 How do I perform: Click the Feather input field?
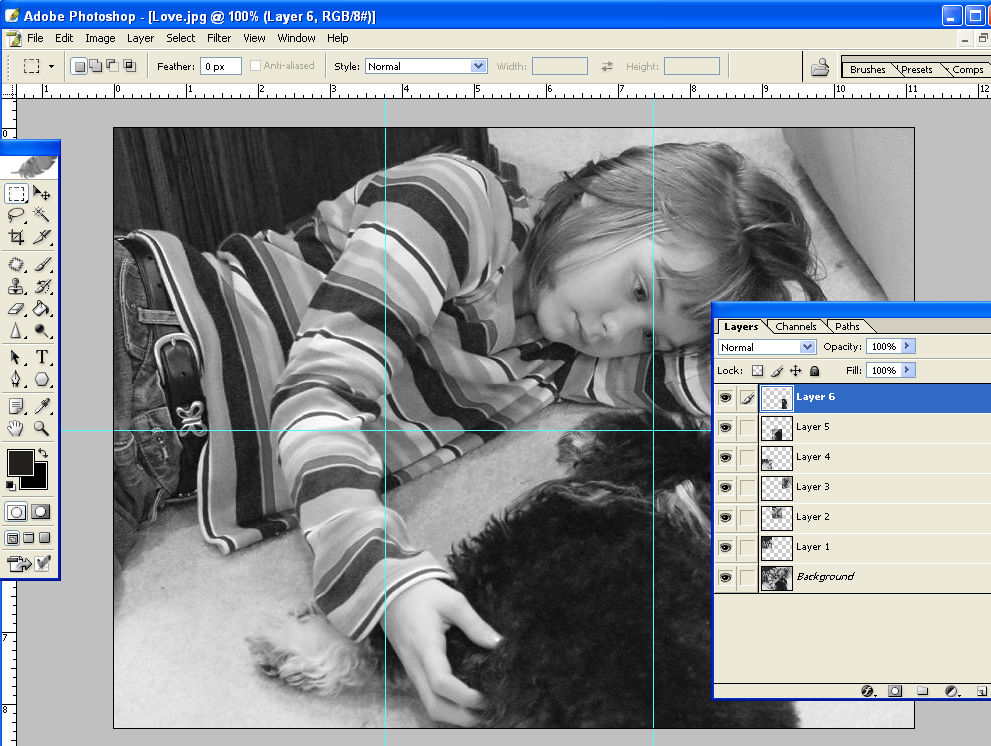[x=221, y=66]
